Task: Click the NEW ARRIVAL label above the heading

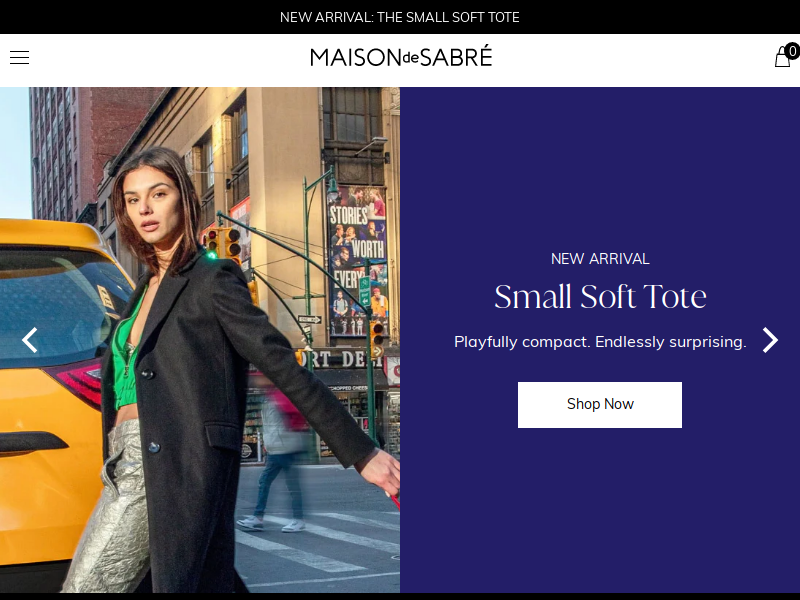Action: 600,259
